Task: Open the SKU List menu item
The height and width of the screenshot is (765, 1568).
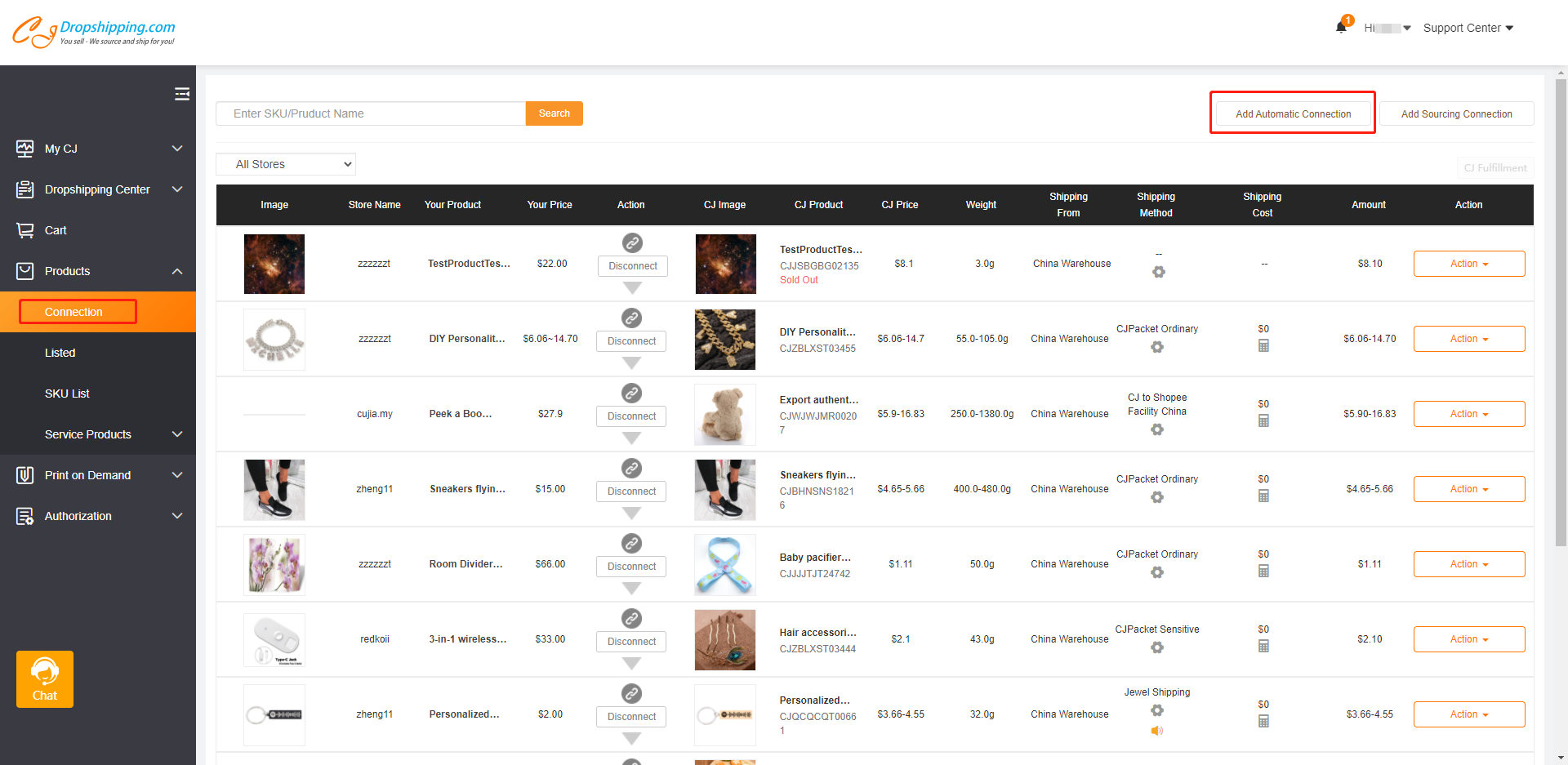Action: point(67,394)
